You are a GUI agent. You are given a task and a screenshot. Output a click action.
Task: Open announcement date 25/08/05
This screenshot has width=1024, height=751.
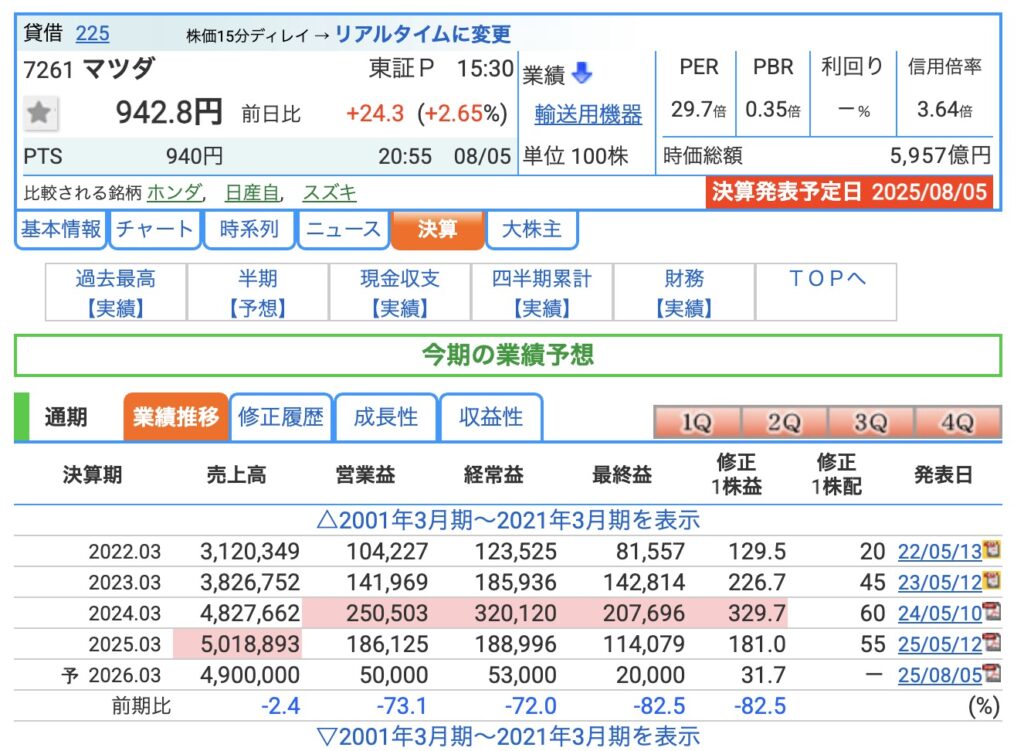(940, 675)
